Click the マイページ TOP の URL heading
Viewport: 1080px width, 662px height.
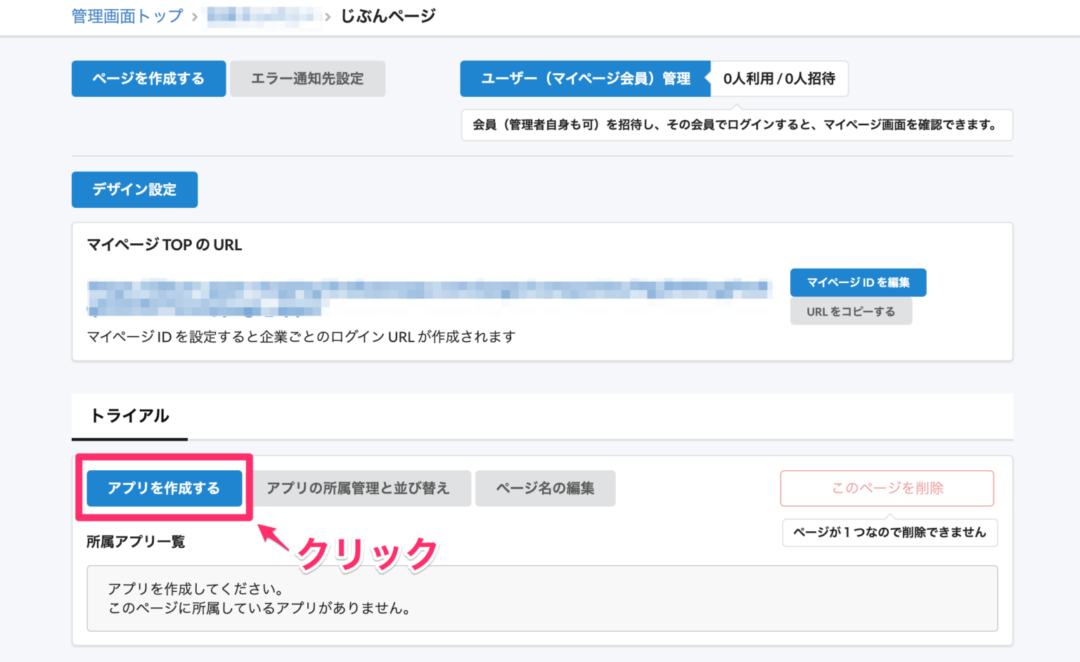[165, 244]
